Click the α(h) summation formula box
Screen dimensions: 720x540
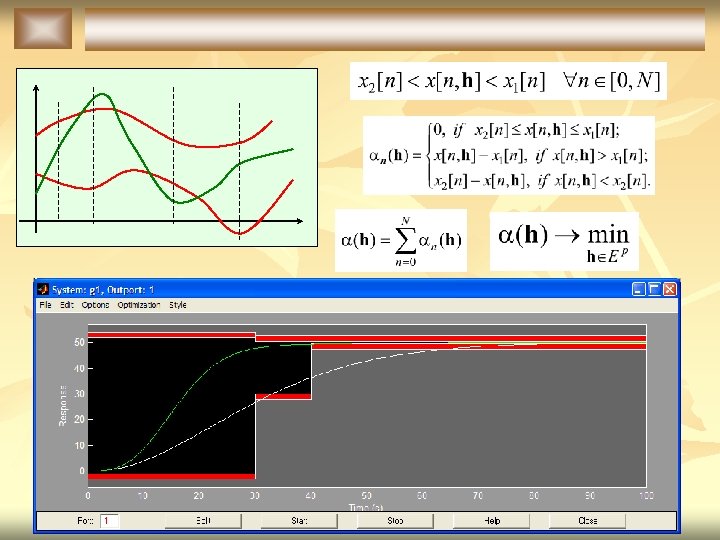click(x=401, y=241)
